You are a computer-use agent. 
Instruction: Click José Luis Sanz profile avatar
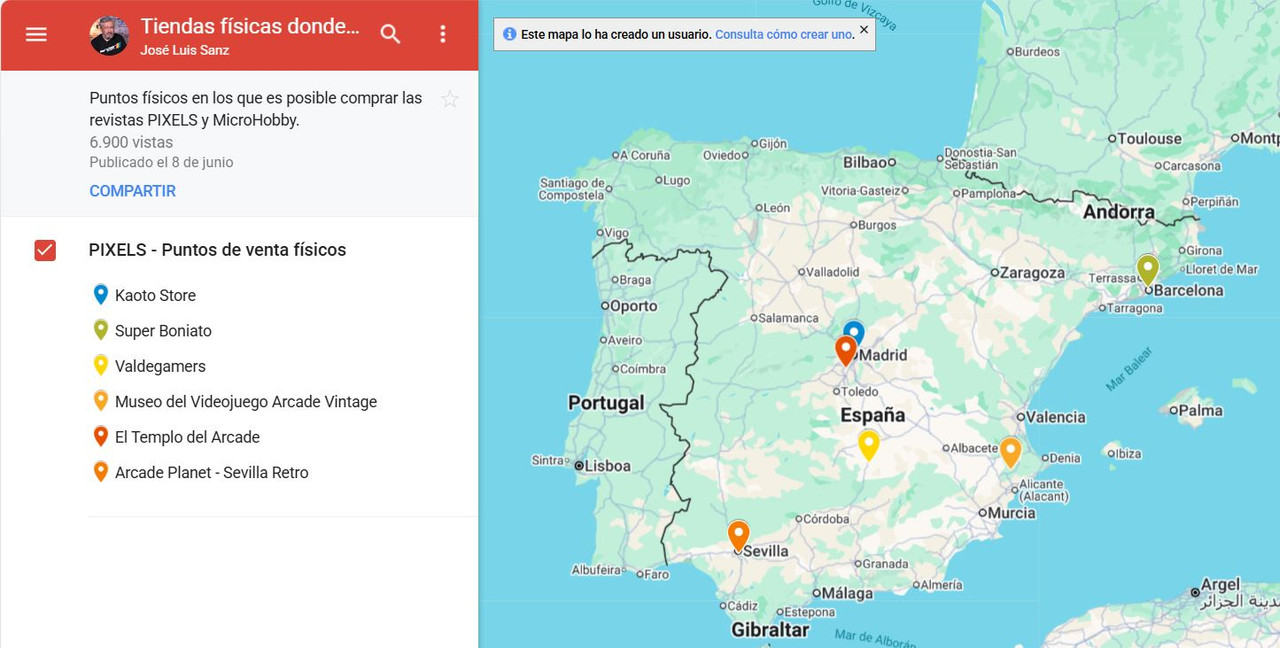(108, 35)
